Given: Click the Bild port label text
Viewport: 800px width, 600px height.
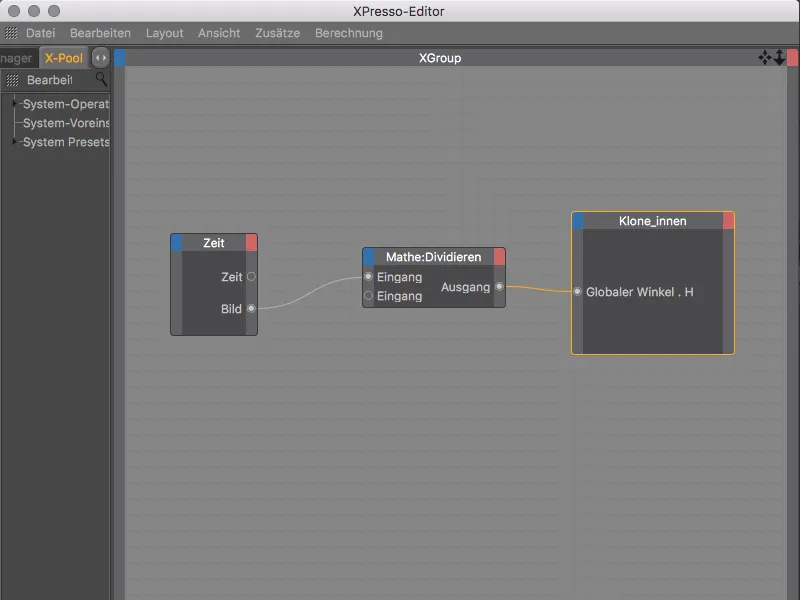Looking at the screenshot, I should point(231,309).
